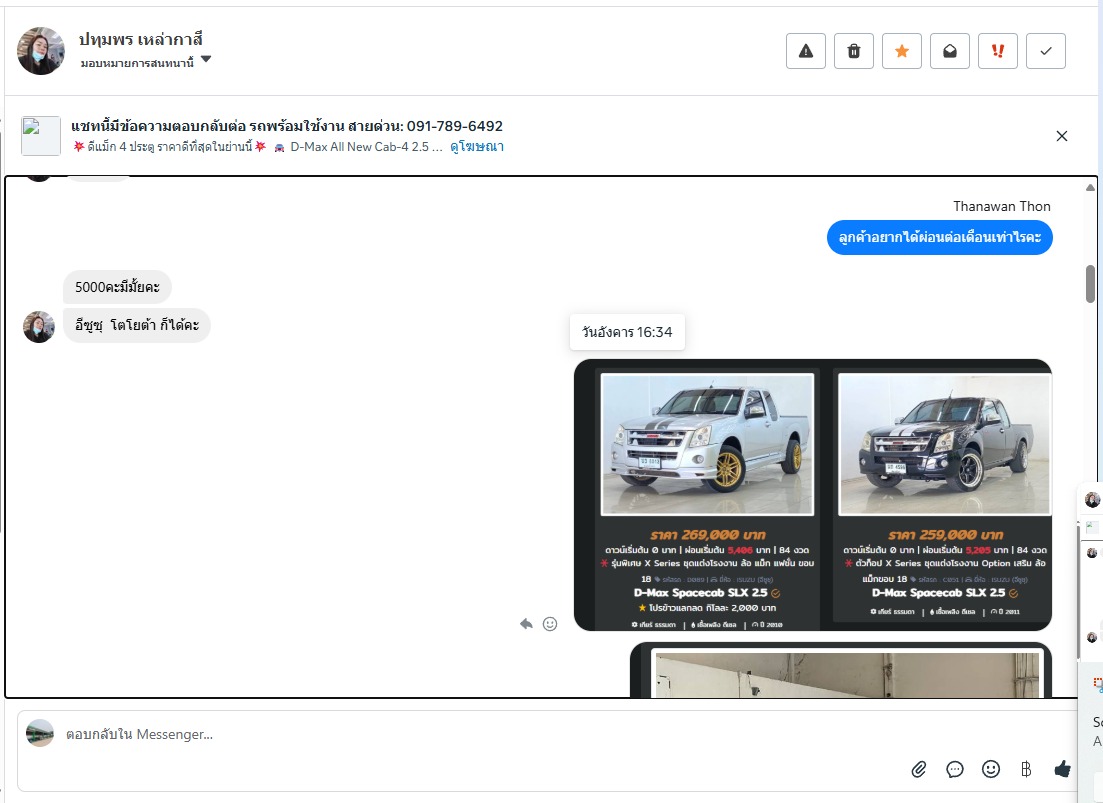Viewport: 1103px width, 803px height.
Task: Click the chat scrollbar thumb
Action: 1090,283
